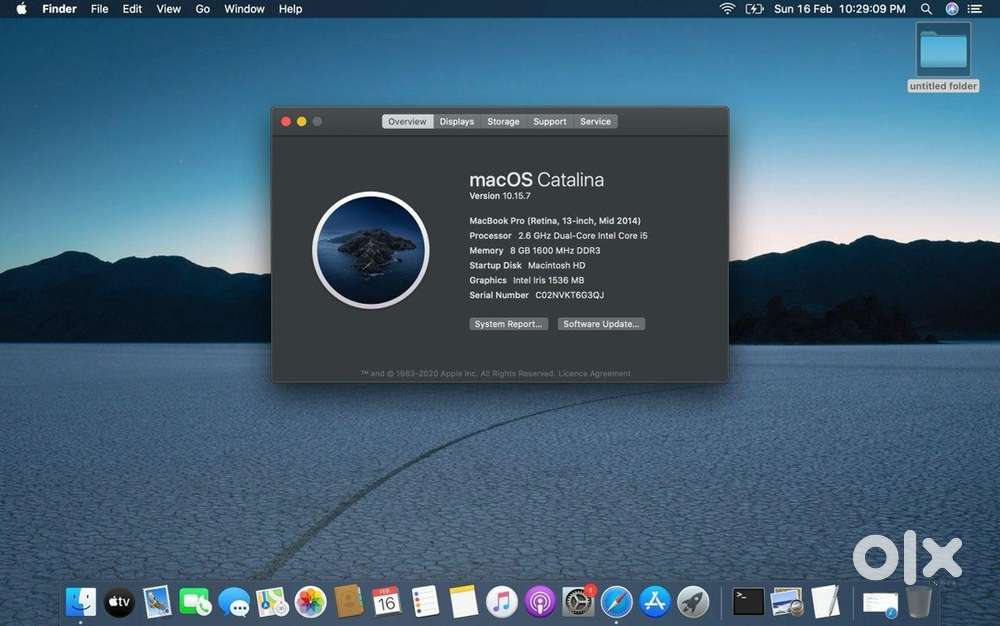Image resolution: width=1000 pixels, height=626 pixels.
Task: Open Spotlight search magnifier
Action: (x=927, y=9)
